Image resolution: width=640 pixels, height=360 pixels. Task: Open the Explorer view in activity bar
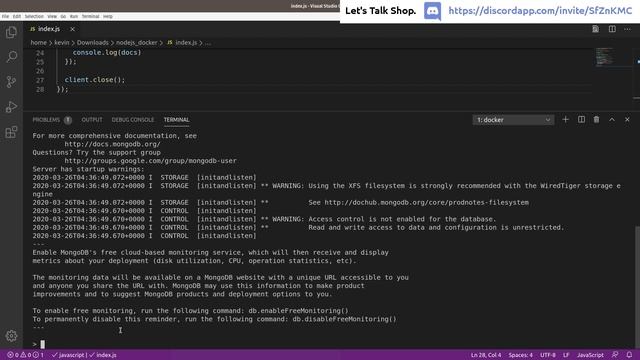pyautogui.click(x=11, y=32)
